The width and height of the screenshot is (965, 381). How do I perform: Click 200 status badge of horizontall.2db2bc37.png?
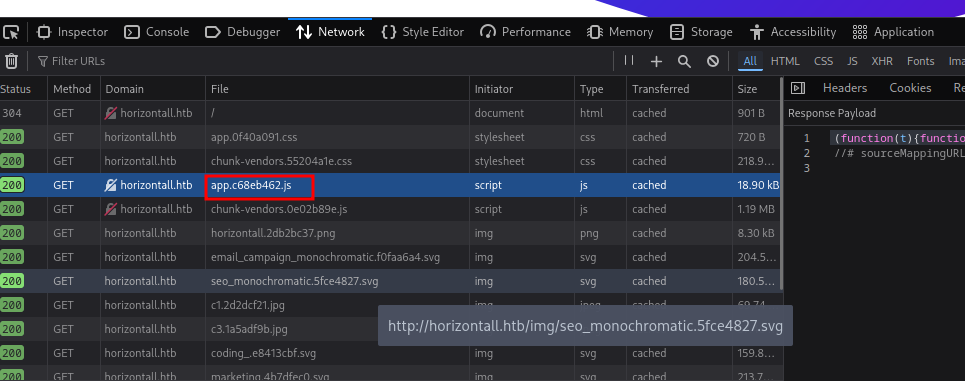click(12, 233)
